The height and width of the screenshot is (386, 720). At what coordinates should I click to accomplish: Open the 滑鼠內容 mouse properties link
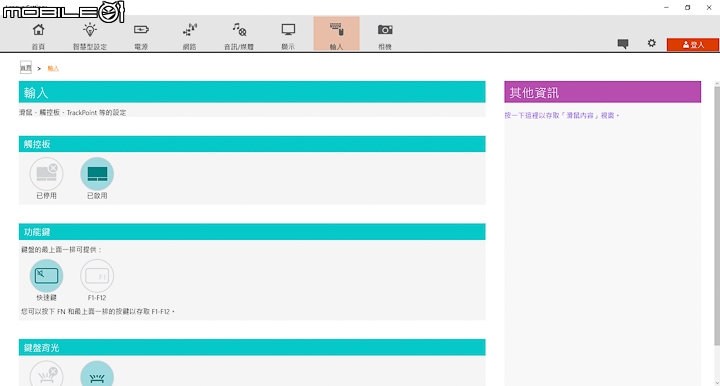pos(562,116)
